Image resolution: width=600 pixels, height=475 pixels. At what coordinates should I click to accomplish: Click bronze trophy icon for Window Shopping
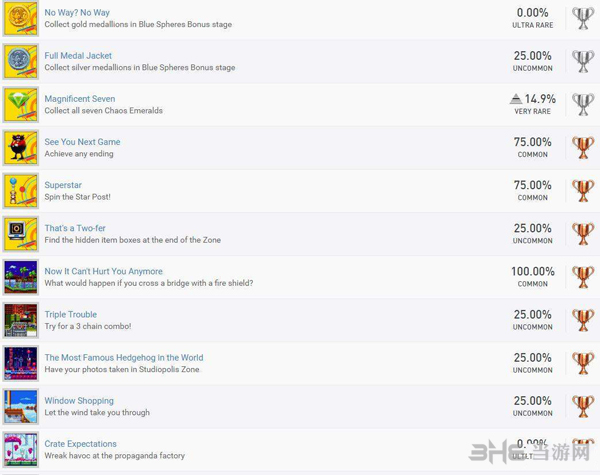(x=583, y=406)
